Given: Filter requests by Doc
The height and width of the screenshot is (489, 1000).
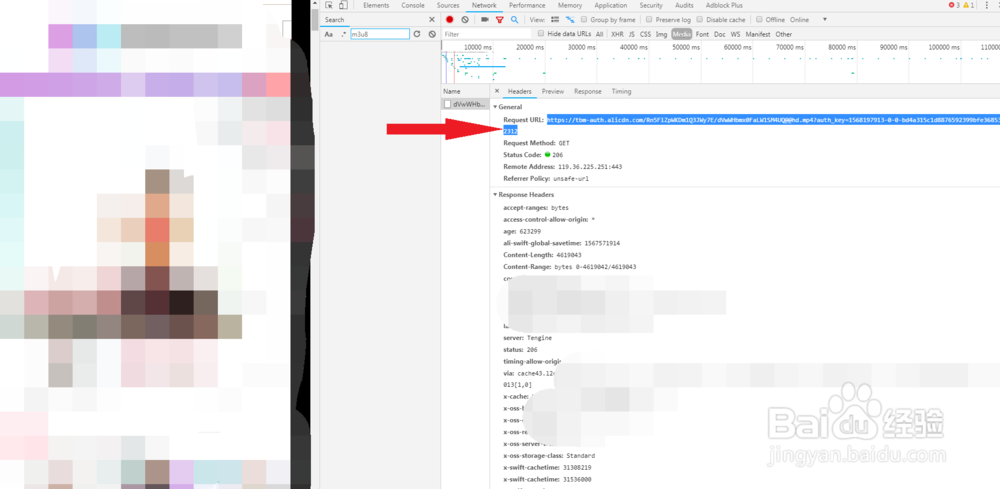Looking at the screenshot, I should click(719, 34).
